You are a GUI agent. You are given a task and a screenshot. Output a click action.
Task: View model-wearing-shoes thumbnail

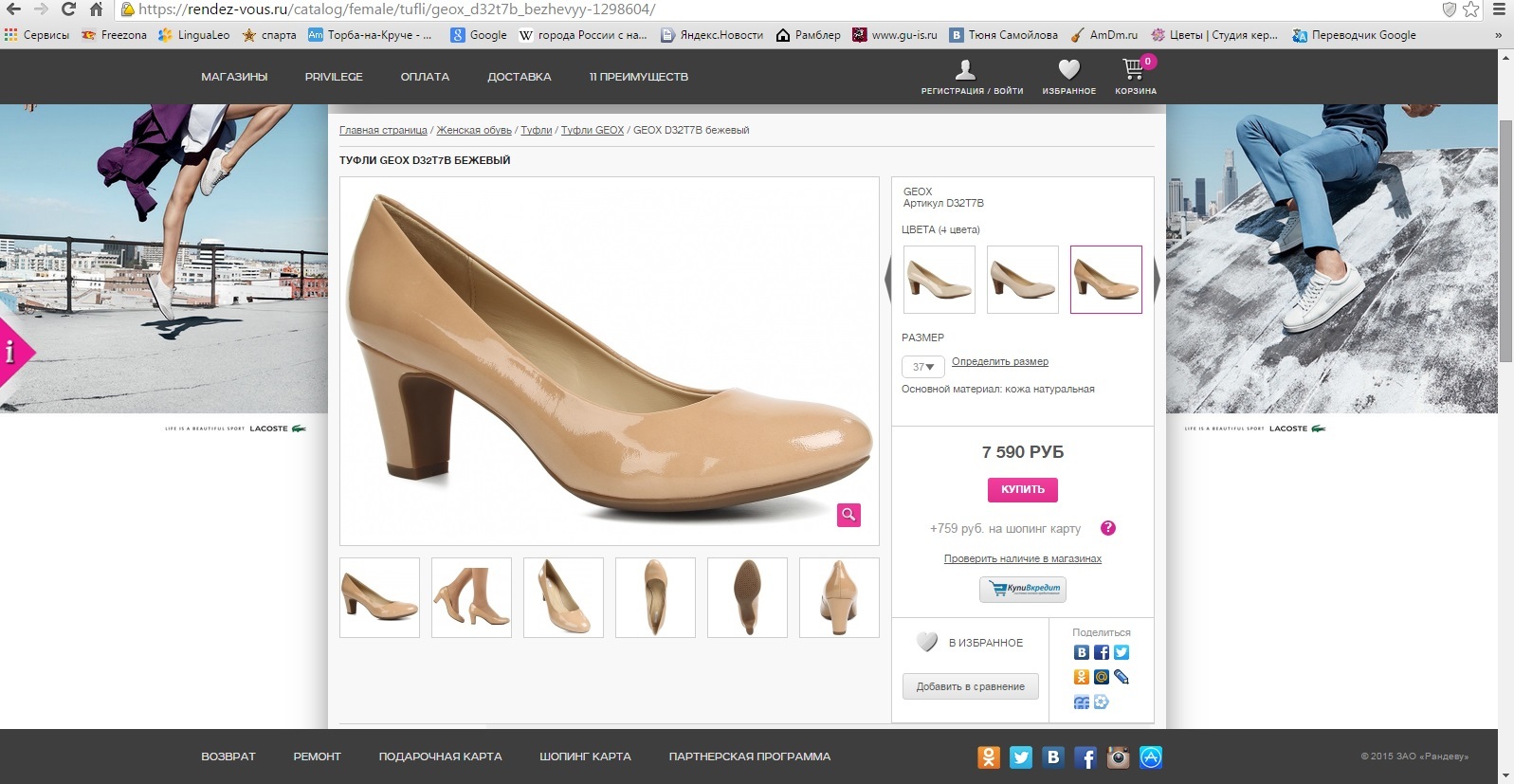coord(471,597)
